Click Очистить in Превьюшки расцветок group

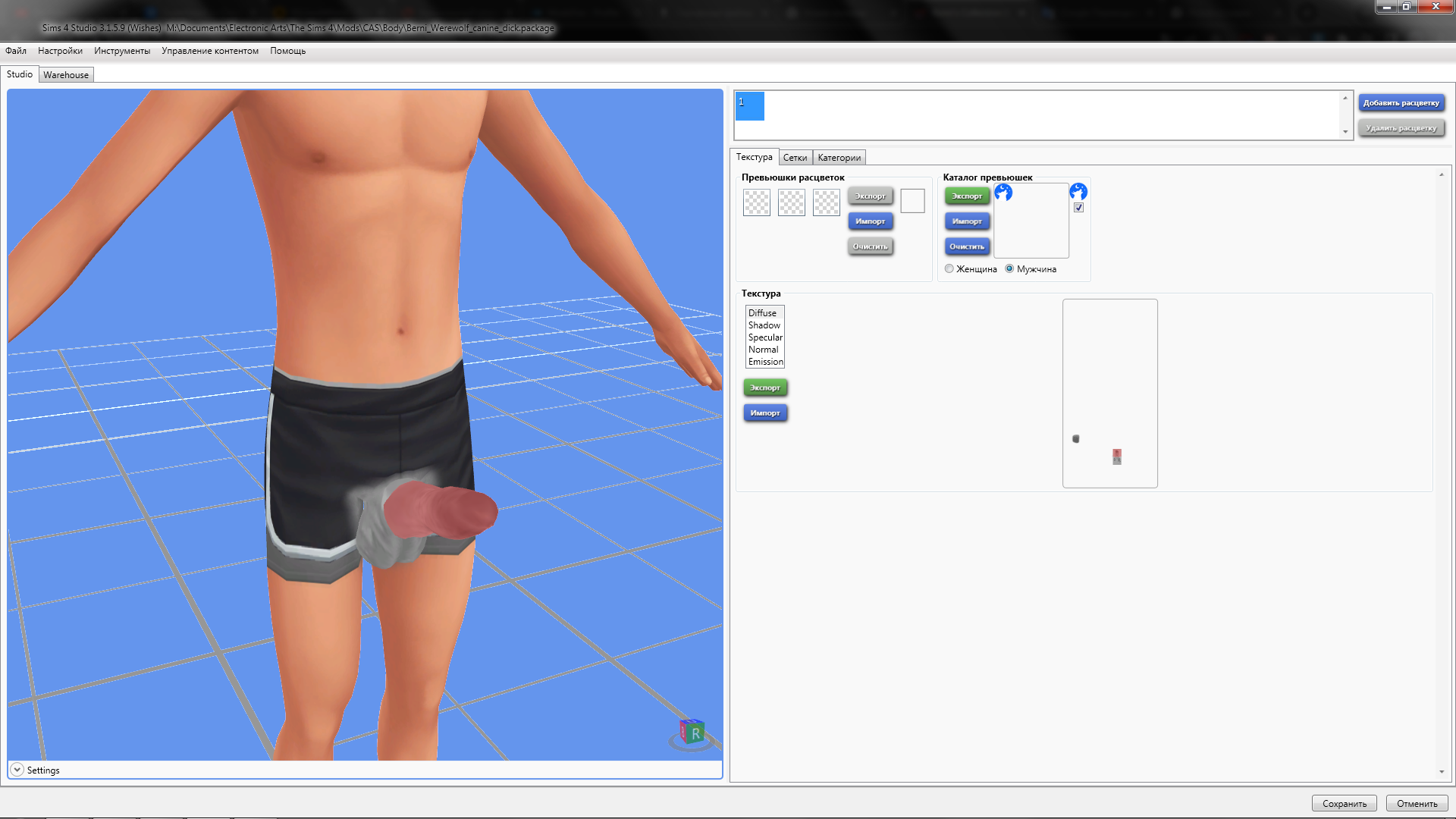[x=870, y=246]
